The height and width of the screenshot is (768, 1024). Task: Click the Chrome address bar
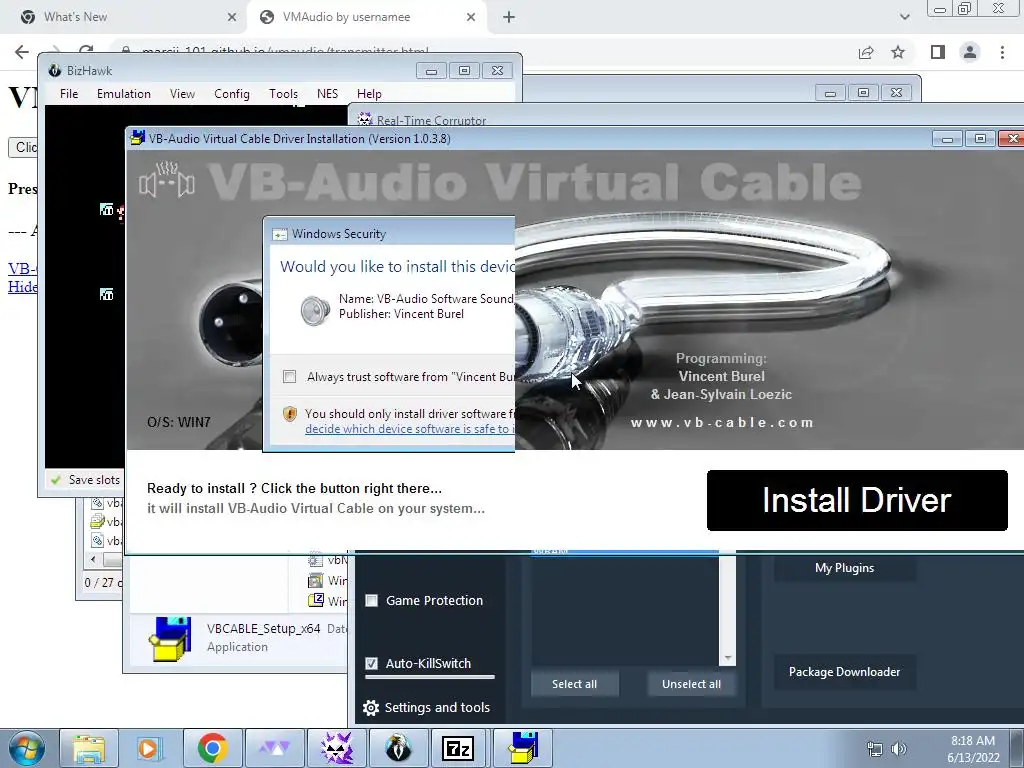[x=483, y=51]
